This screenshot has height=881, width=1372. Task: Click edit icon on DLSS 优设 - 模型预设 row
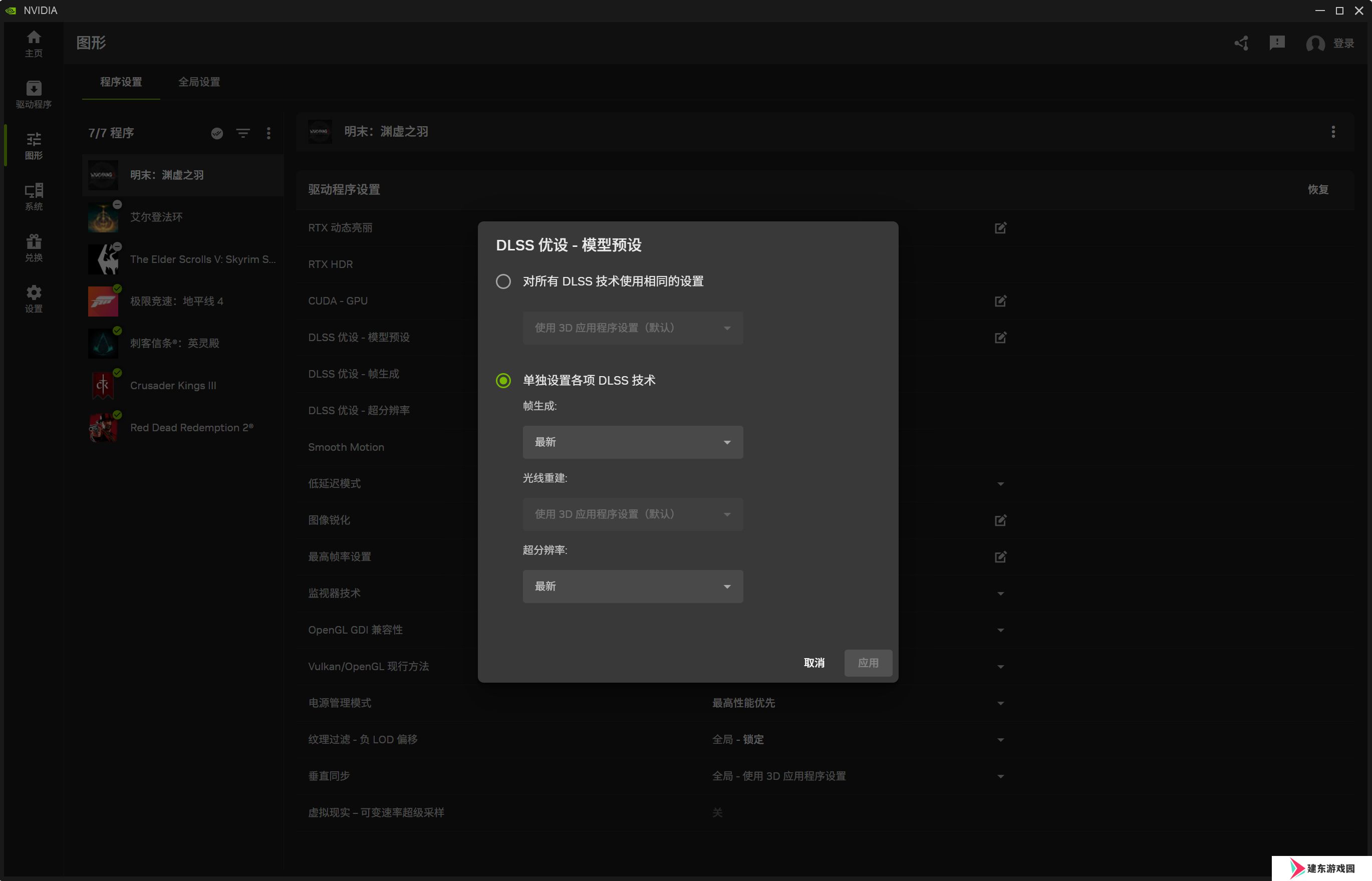[x=1000, y=338]
